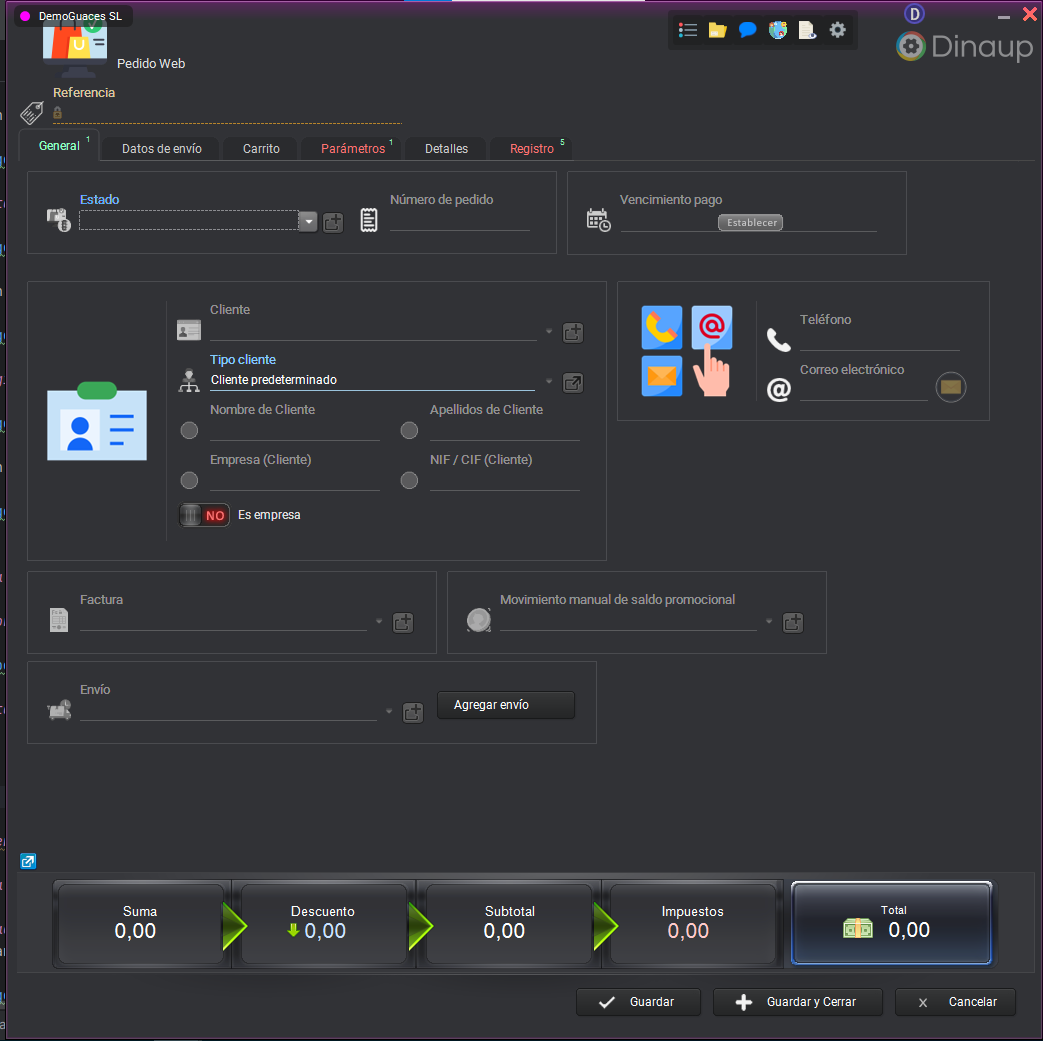Open settings gear in top toolbar
Screen dimensions: 1043x1041
(x=838, y=30)
